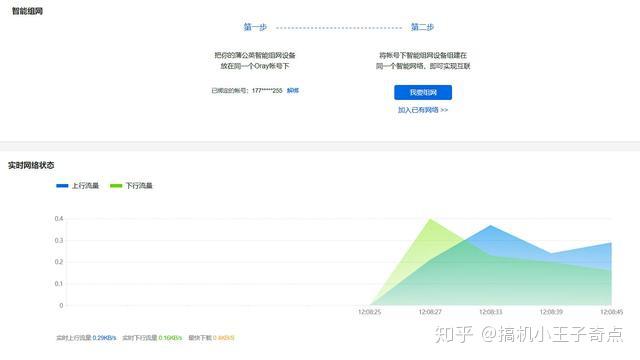Toggle the green 下行流量 legend swatch
Image resolution: width=640 pixels, height=360 pixels.
point(116,186)
